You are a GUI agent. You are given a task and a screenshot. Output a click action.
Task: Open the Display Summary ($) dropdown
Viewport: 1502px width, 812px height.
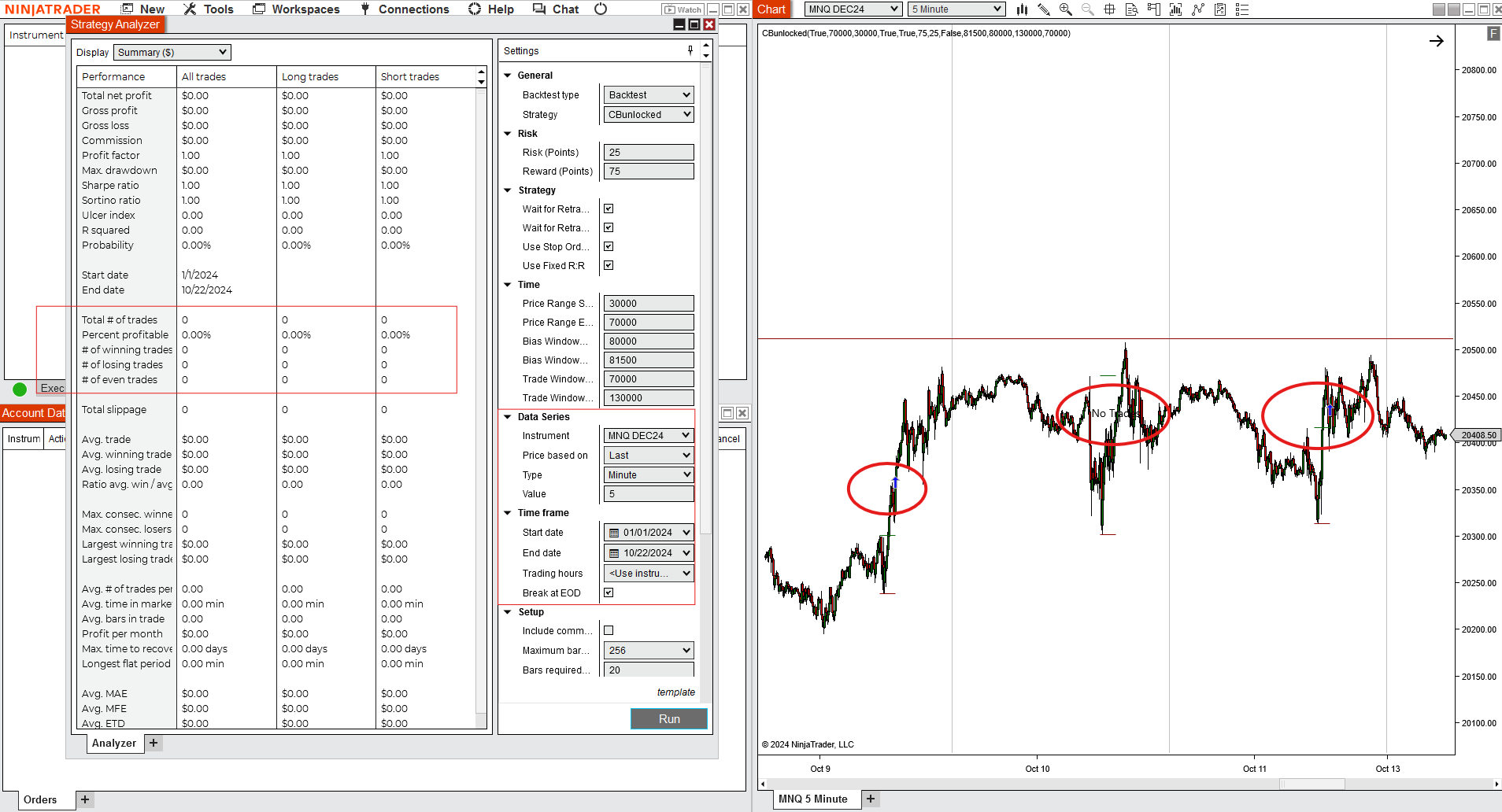172,52
